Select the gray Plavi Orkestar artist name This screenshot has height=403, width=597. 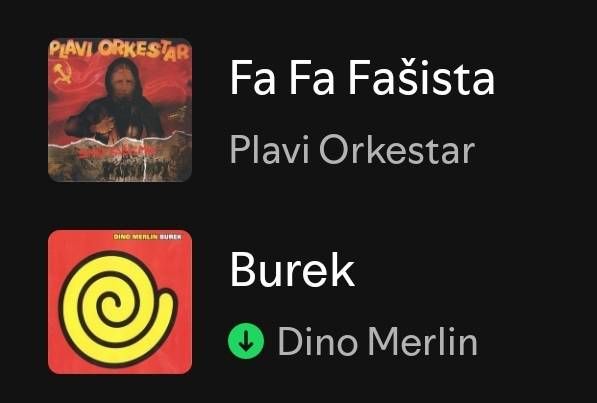click(x=352, y=149)
